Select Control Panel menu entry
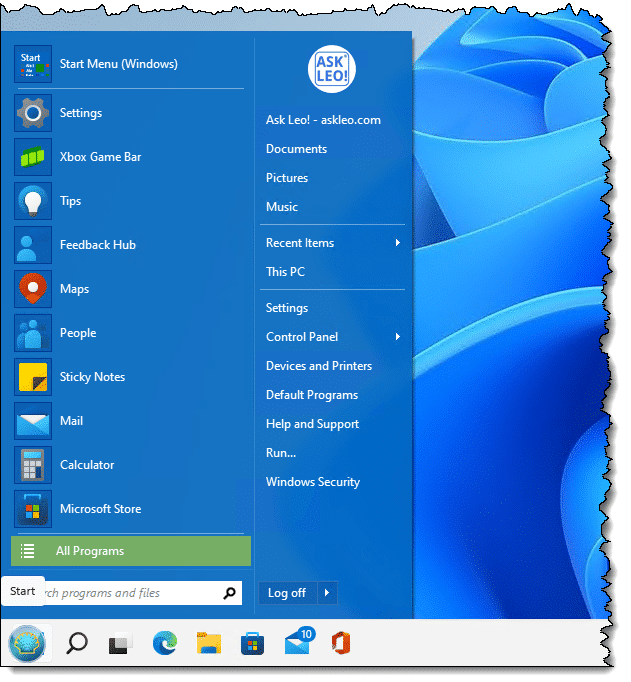This screenshot has width=631, height=682. [333, 337]
